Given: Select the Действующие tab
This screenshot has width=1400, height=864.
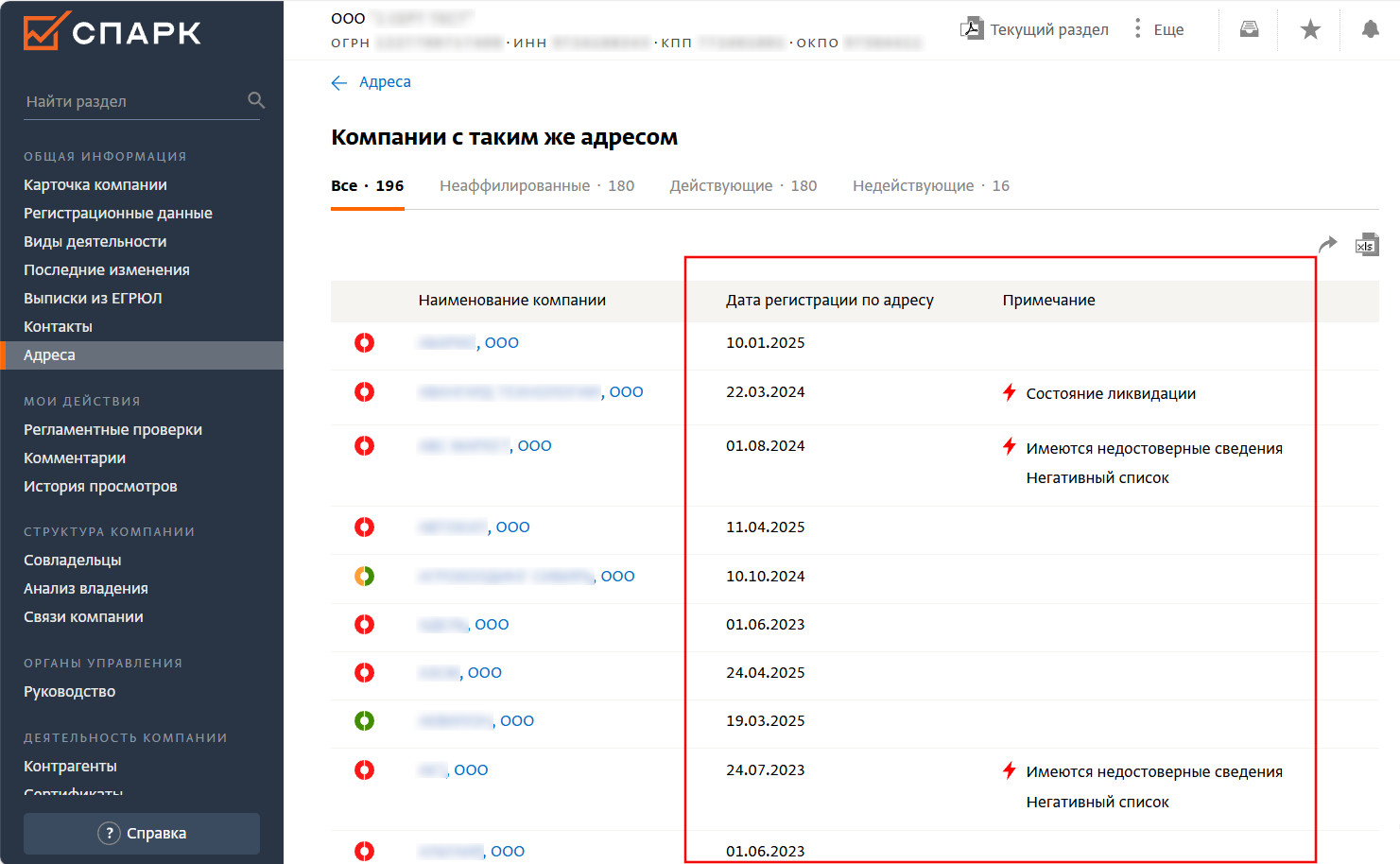Looking at the screenshot, I should click(x=743, y=186).
